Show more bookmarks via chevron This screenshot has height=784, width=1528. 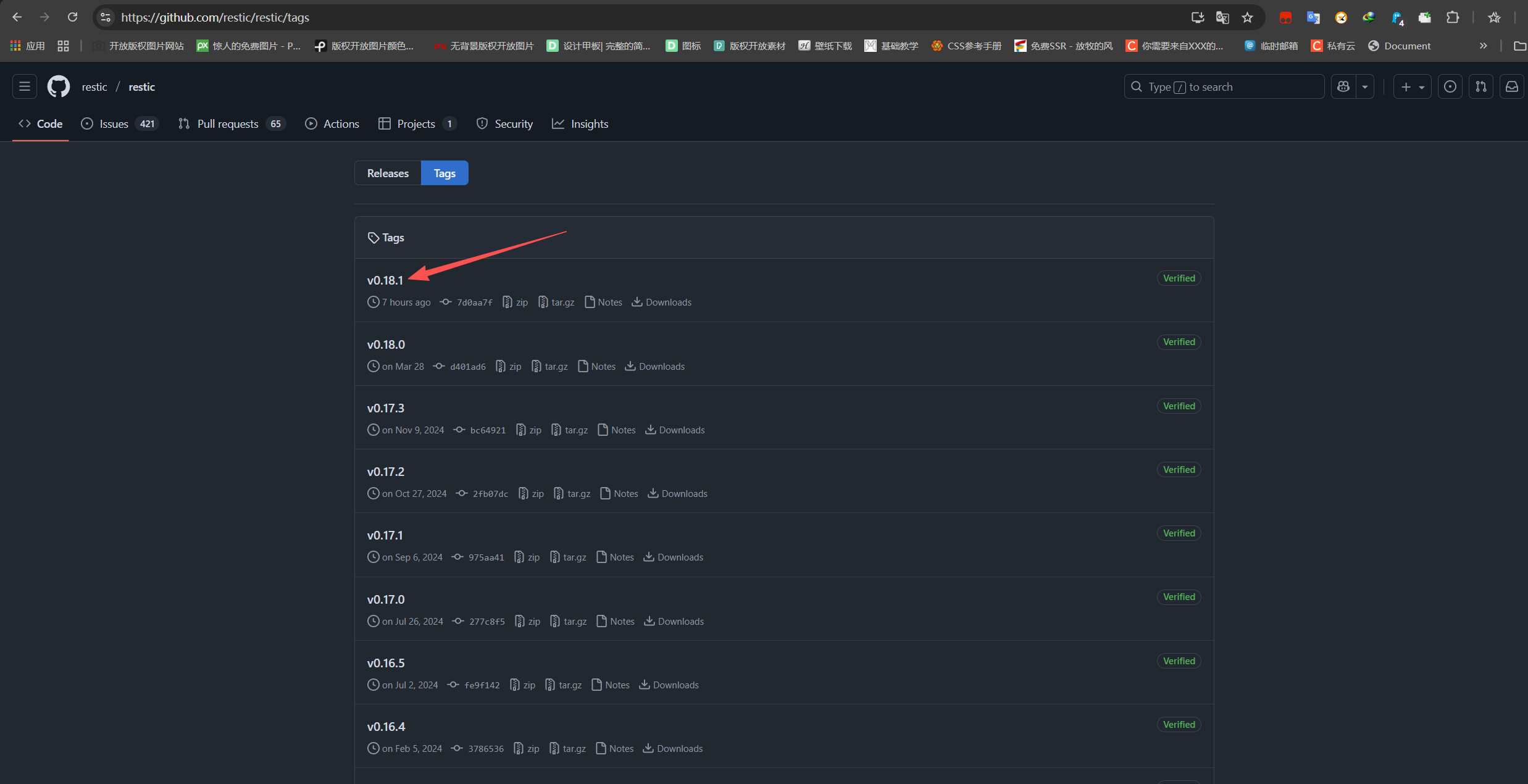coord(1483,46)
